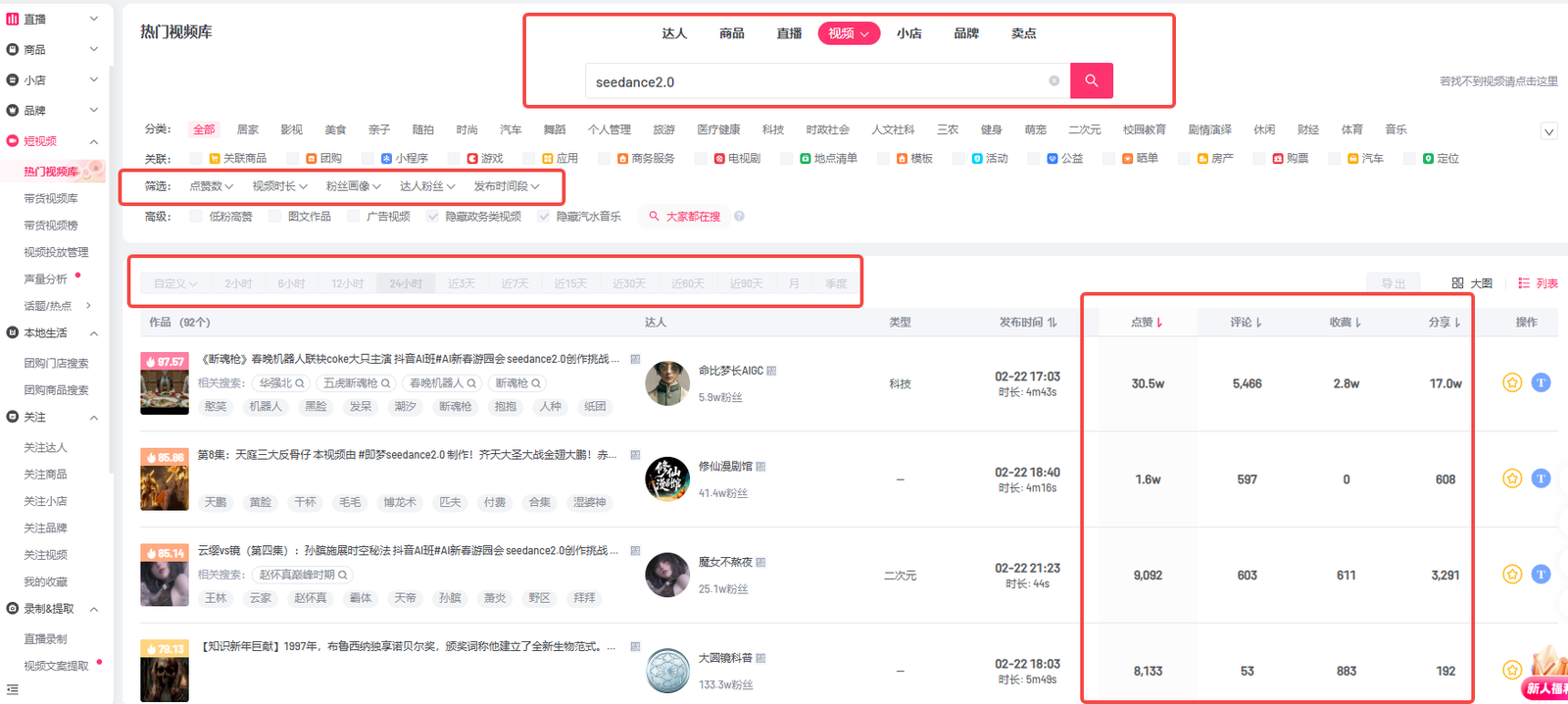
Task: Click the 导出 export button
Action: tap(1393, 283)
